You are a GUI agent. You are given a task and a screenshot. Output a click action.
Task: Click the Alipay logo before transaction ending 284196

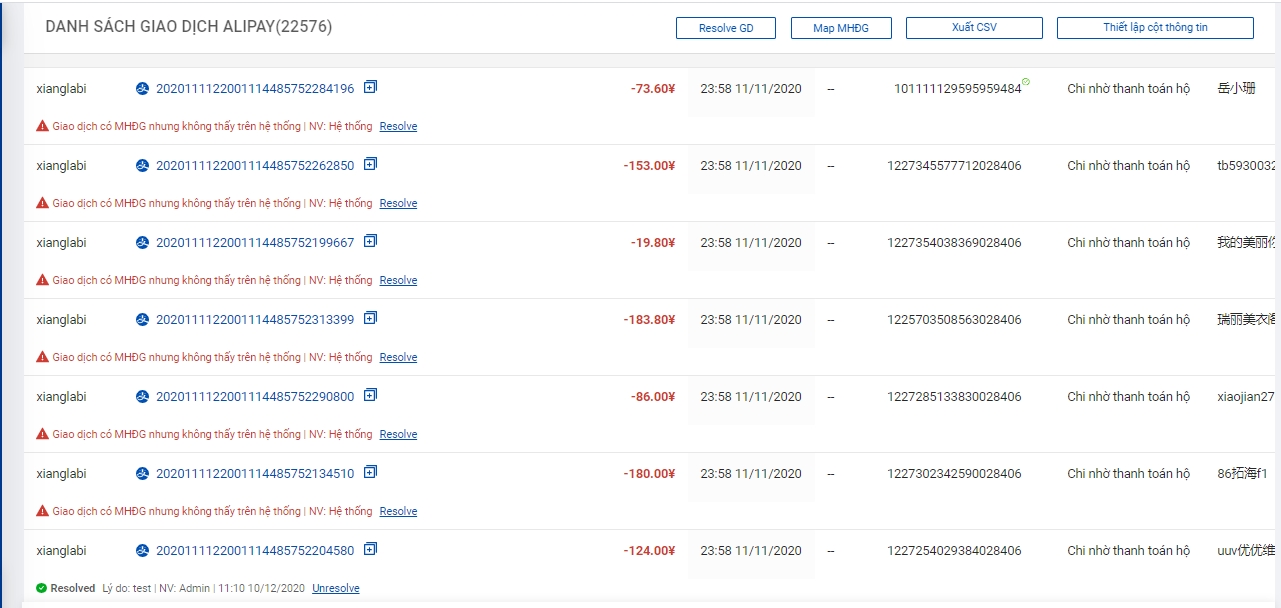pyautogui.click(x=142, y=89)
